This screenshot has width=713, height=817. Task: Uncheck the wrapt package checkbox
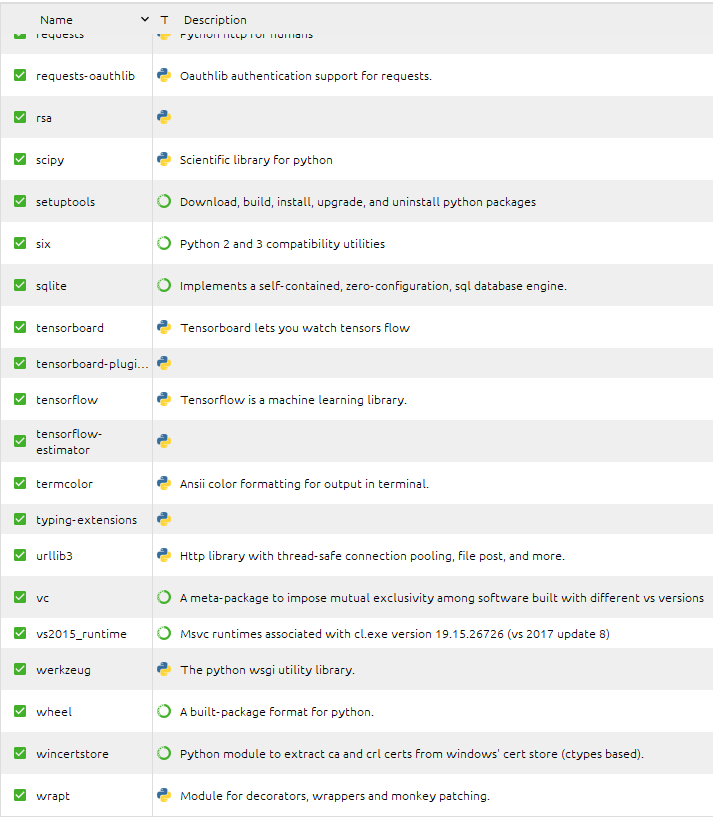tap(20, 795)
